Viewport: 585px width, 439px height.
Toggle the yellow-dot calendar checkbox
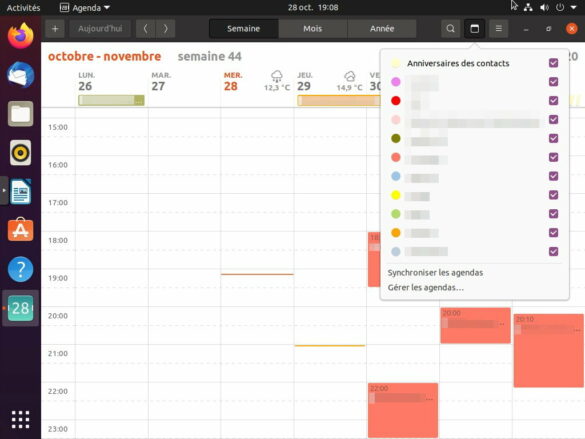(x=553, y=195)
